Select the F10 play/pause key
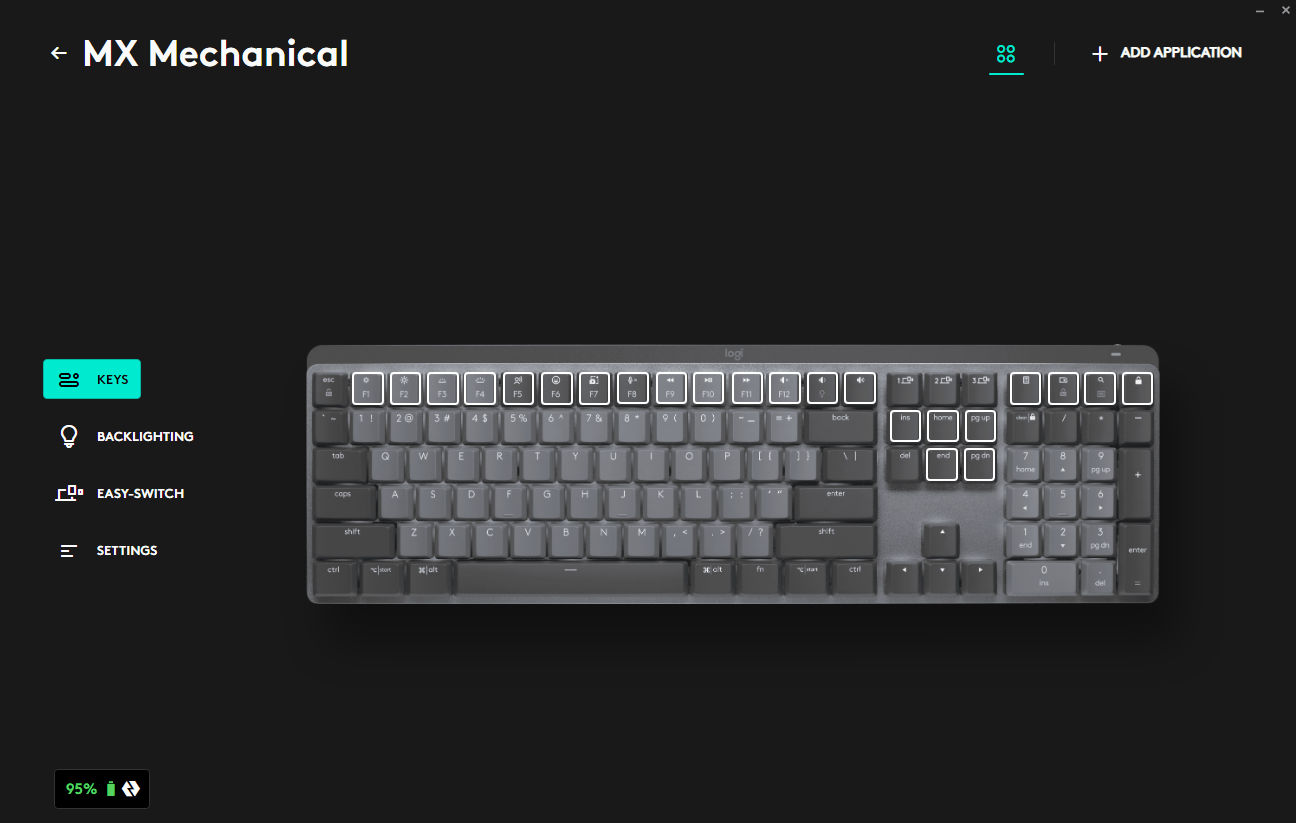Screen dimensions: 1296x823 pyautogui.click(x=708, y=388)
